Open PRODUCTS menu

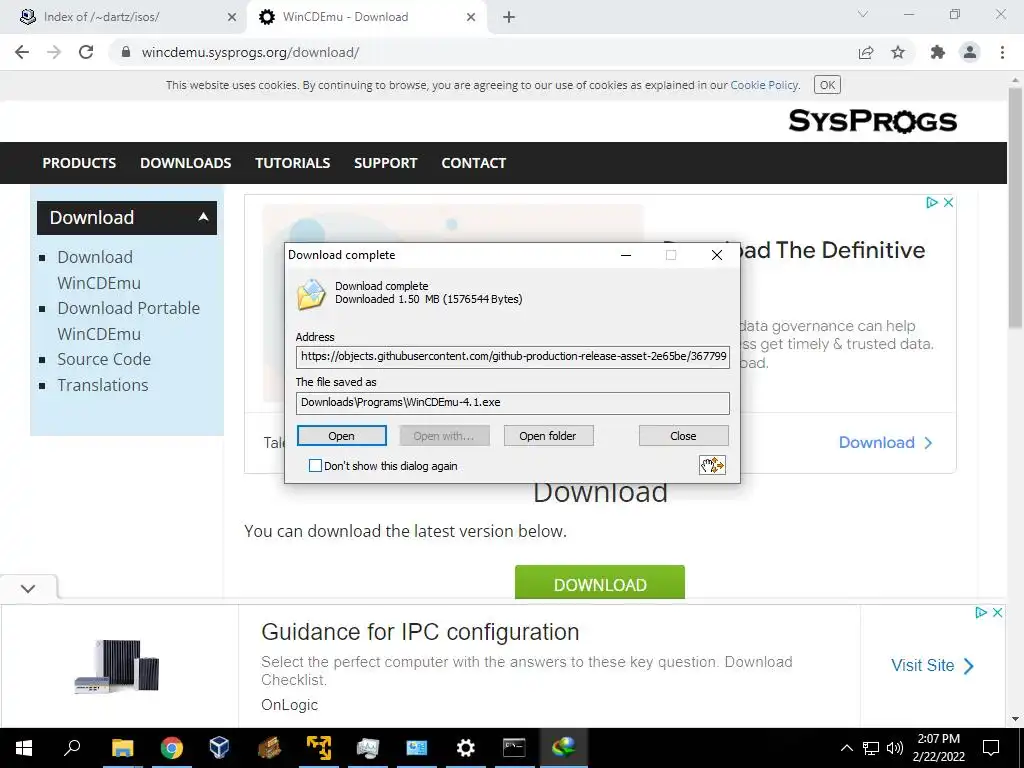[x=79, y=163]
